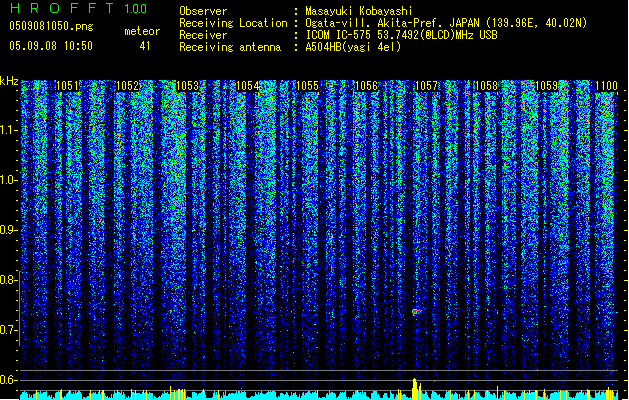This screenshot has width=629, height=400.
Task: Select observer name Masayuki Kobayashi
Action: (x=359, y=11)
